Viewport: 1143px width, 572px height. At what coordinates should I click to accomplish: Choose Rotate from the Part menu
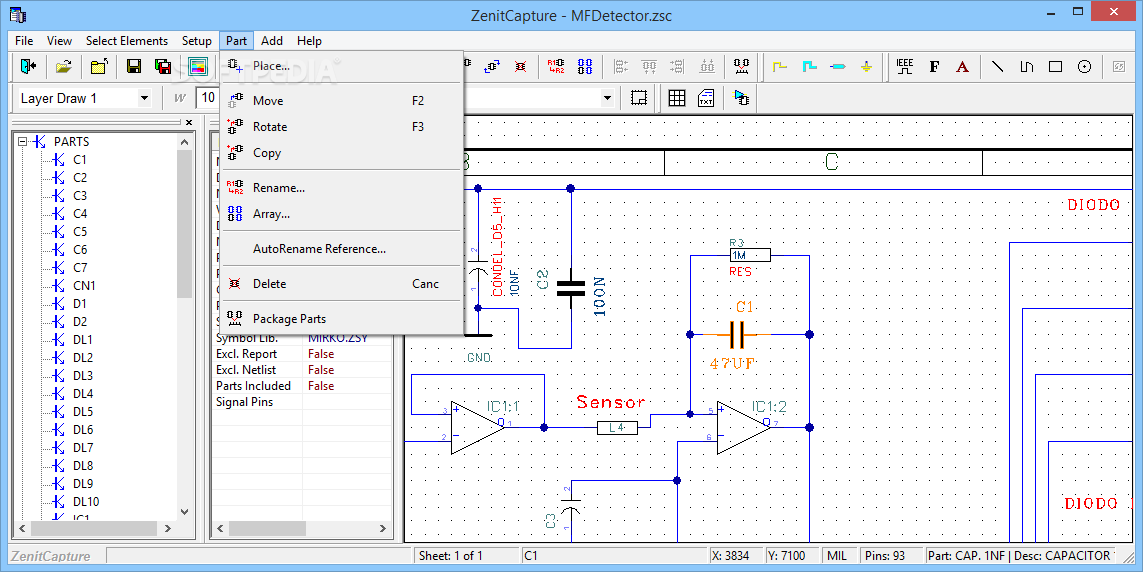pos(341,127)
